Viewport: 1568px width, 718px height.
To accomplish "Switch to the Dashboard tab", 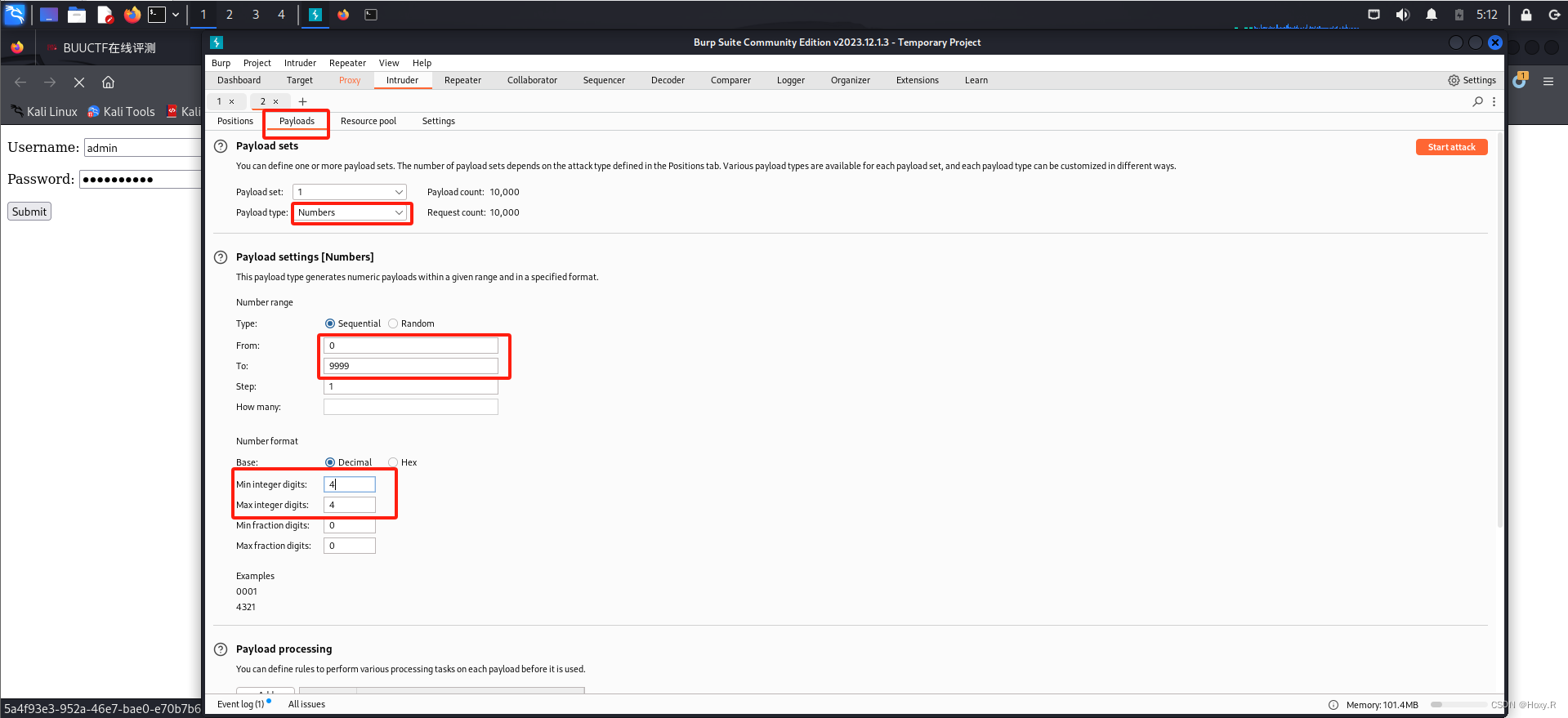I will (239, 80).
